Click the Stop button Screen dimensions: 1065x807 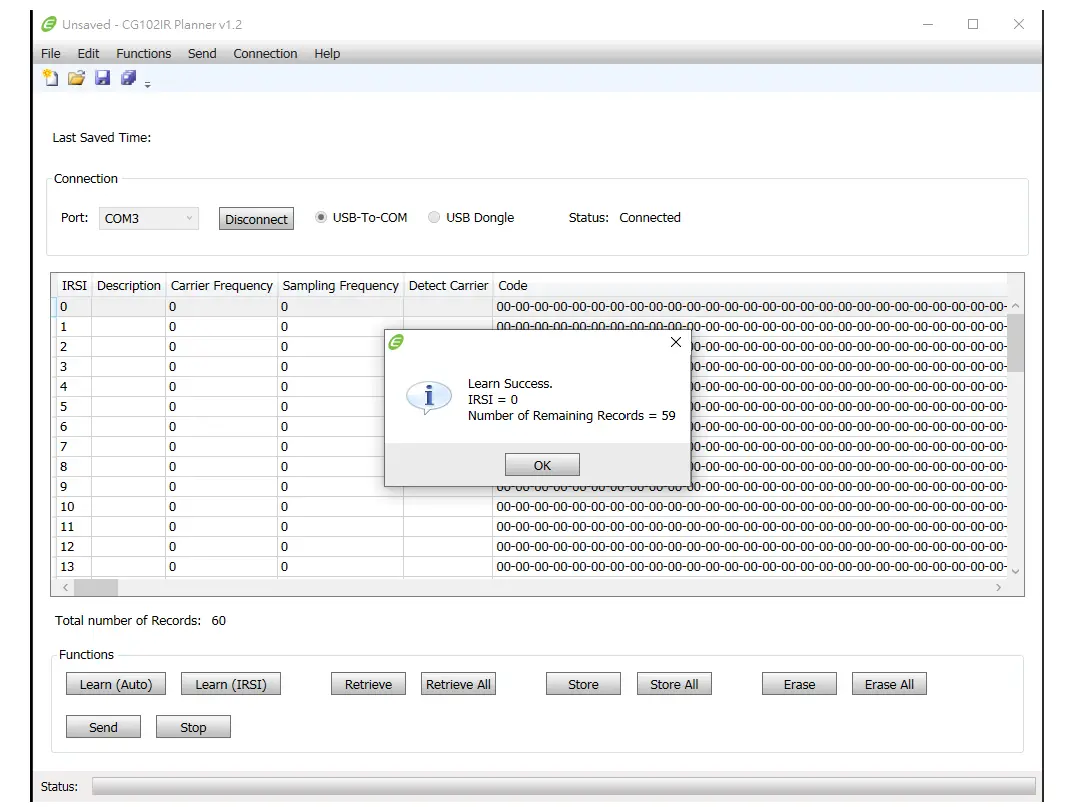[193, 727]
